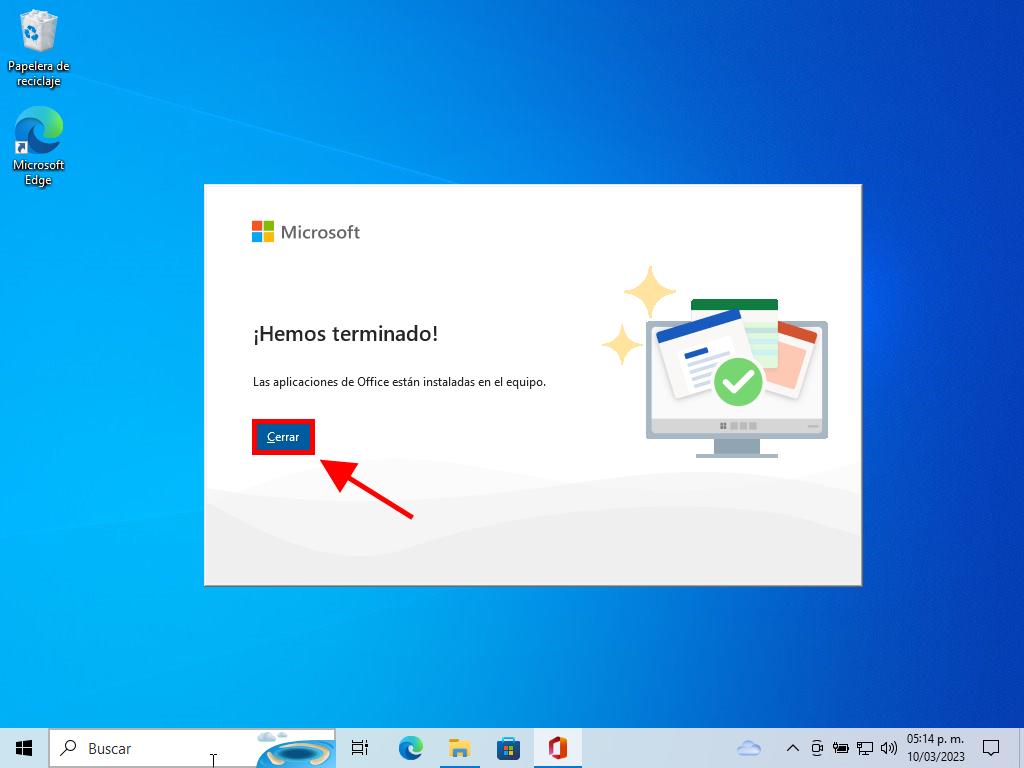This screenshot has width=1024, height=768.
Task: Switch to the Office installer taskbar icon
Action: coord(557,748)
